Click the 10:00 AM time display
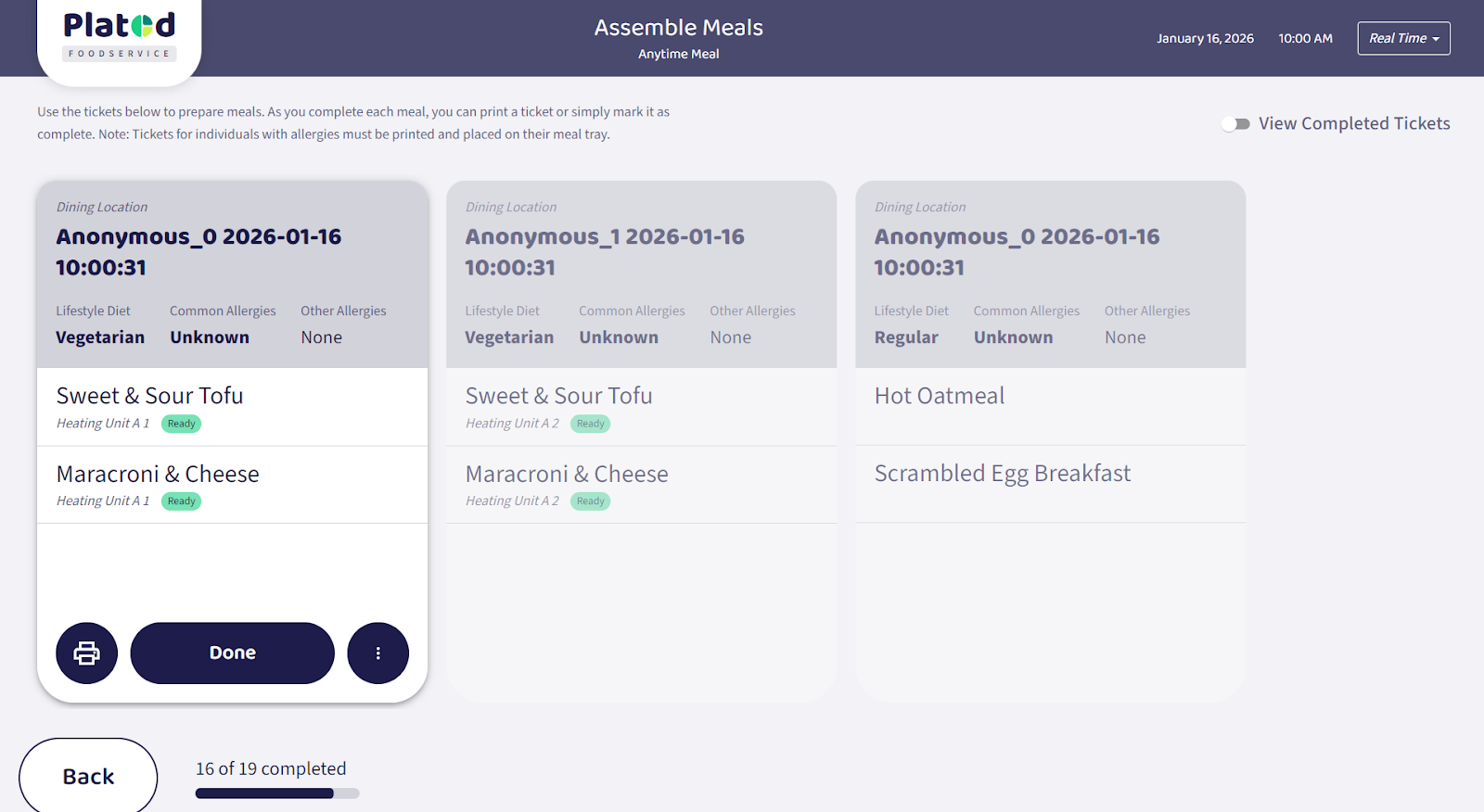This screenshot has height=812, width=1484. (1305, 38)
